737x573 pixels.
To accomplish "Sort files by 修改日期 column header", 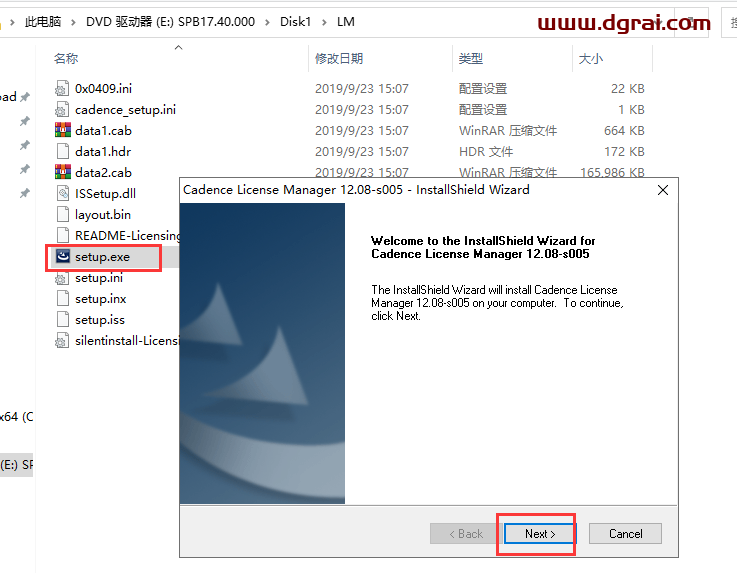I will 339,58.
